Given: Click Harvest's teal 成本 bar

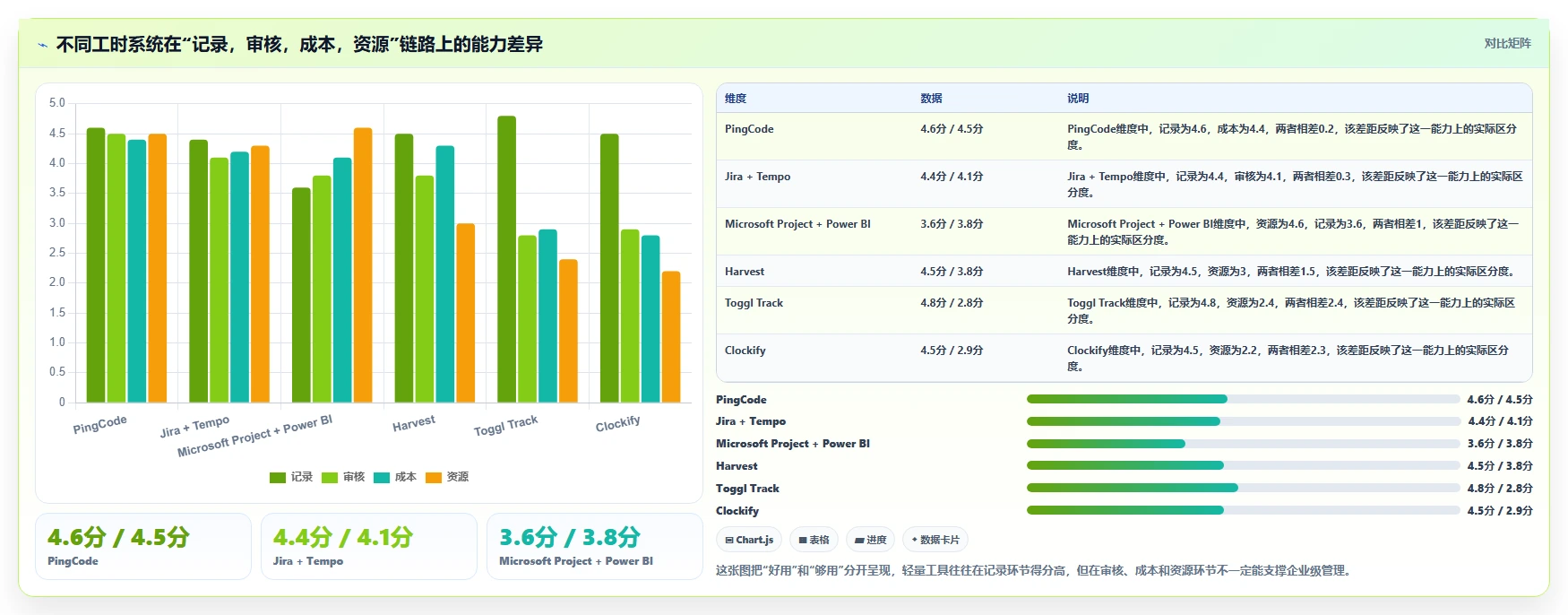Looking at the screenshot, I should tap(445, 274).
